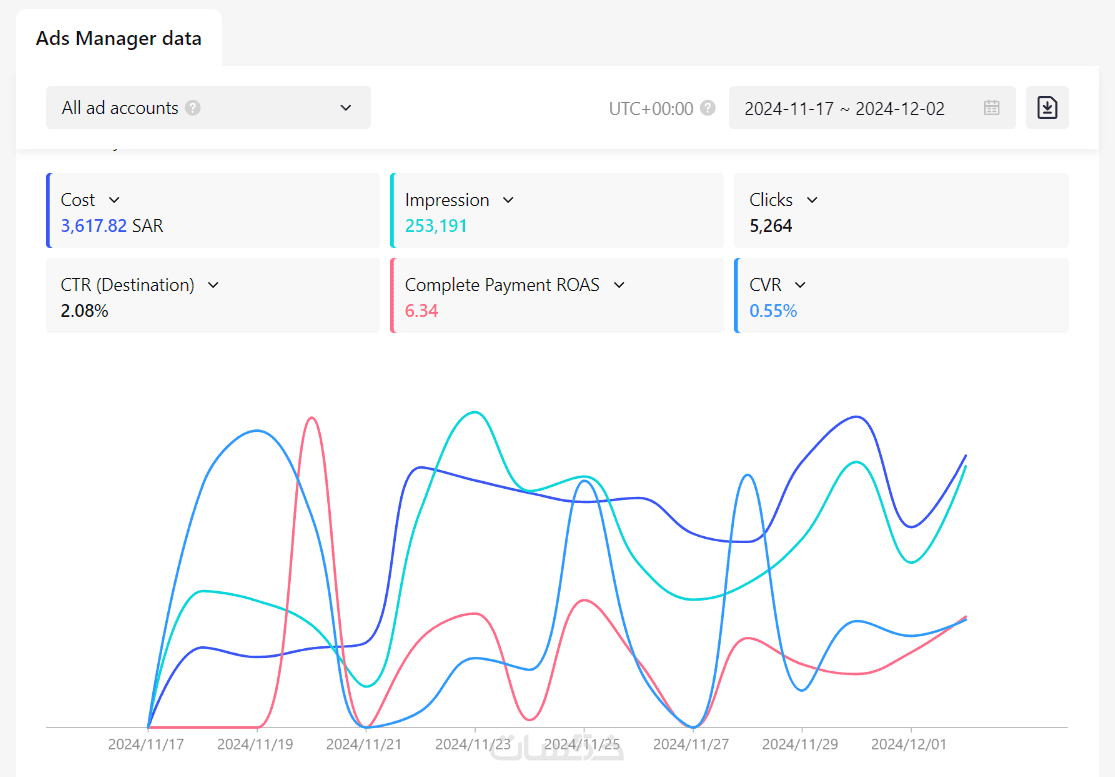The image size is (1115, 777).
Task: Toggle the Clicks metric card
Action: [x=930, y=212]
